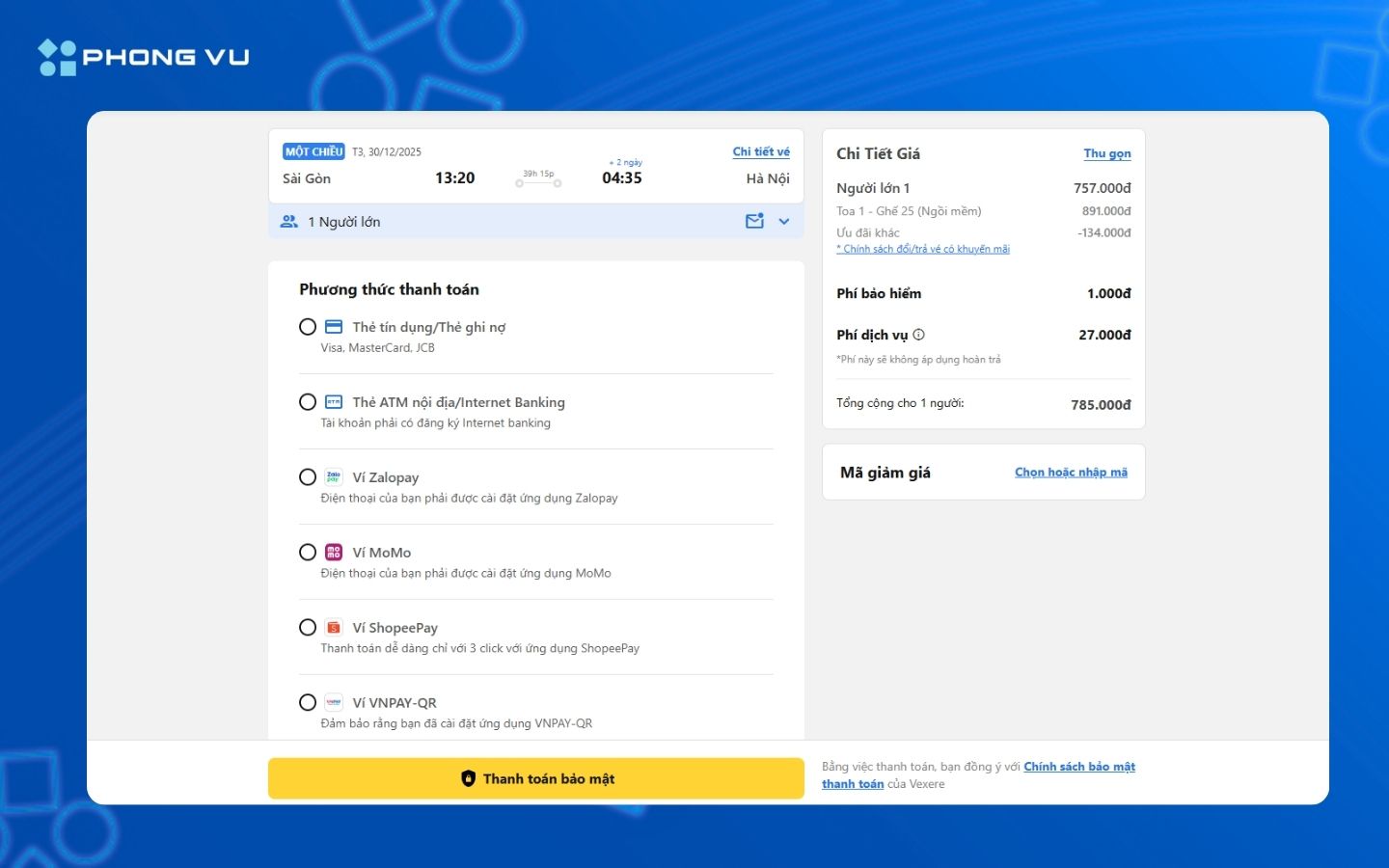Click the total price 785.000đ
This screenshot has width=1389, height=868.
pos(1101,405)
